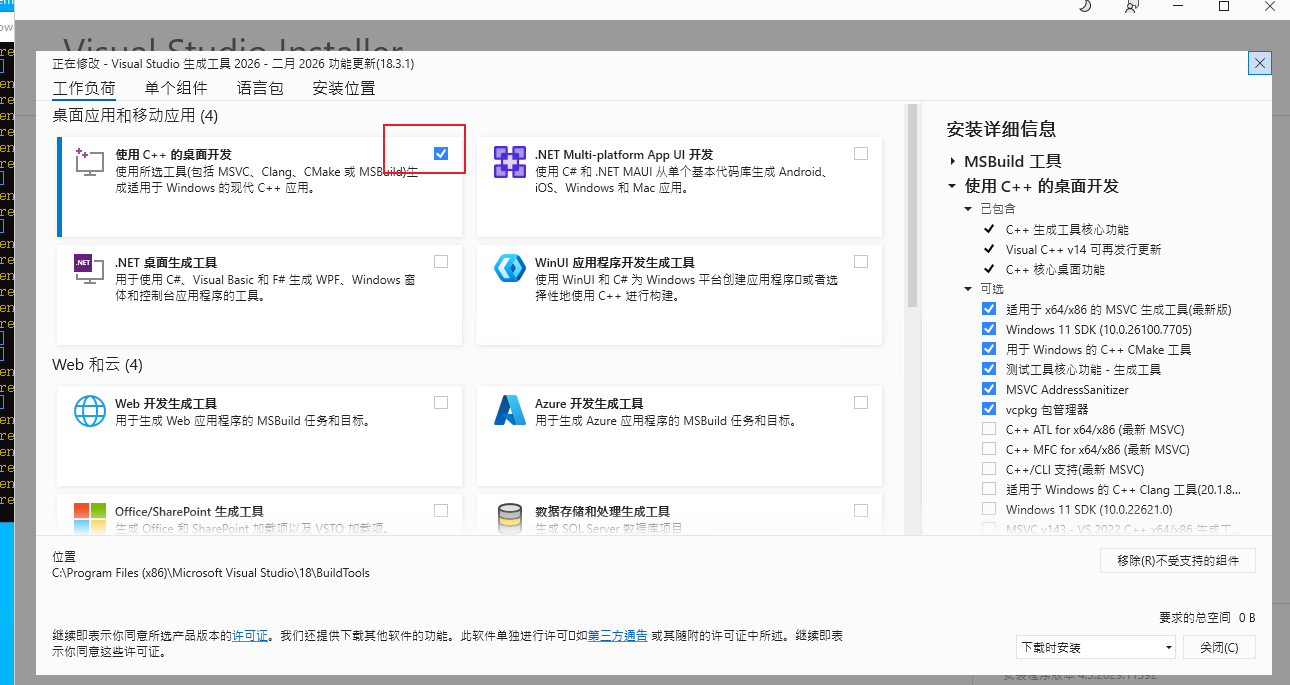Screen dimensions: 1290x685
Task: Collapse the 使用 C++ 的桌面开发 details
Action: (951, 185)
